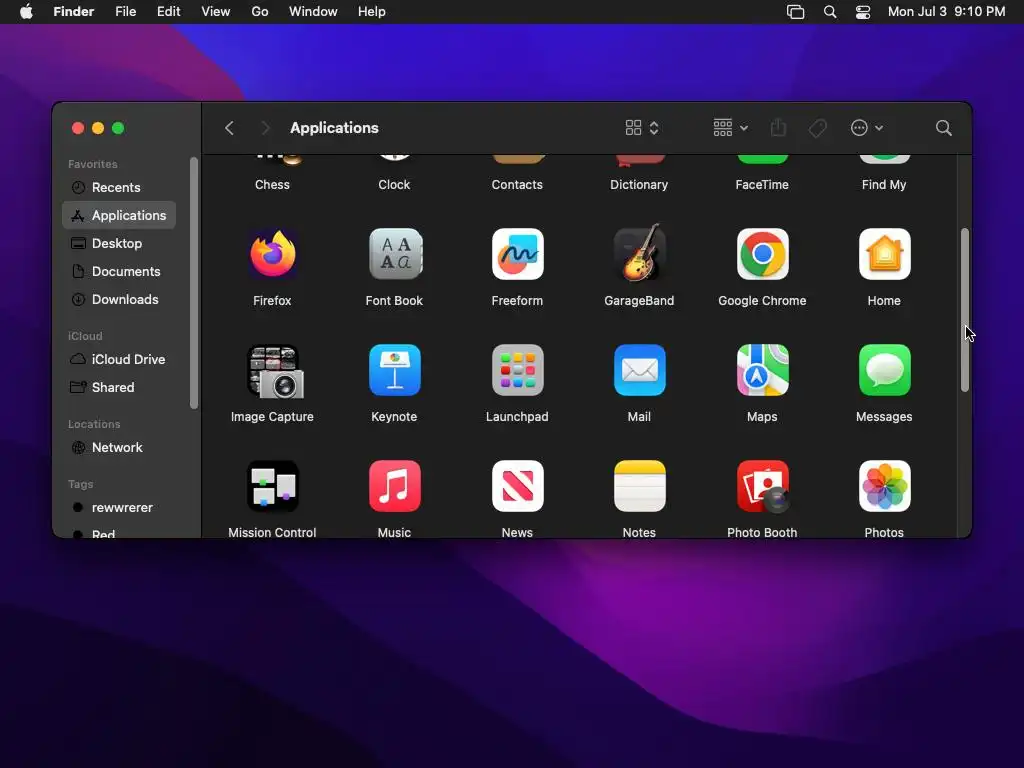The image size is (1024, 768).
Task: Select the Messages bubble icon
Action: tap(884, 370)
